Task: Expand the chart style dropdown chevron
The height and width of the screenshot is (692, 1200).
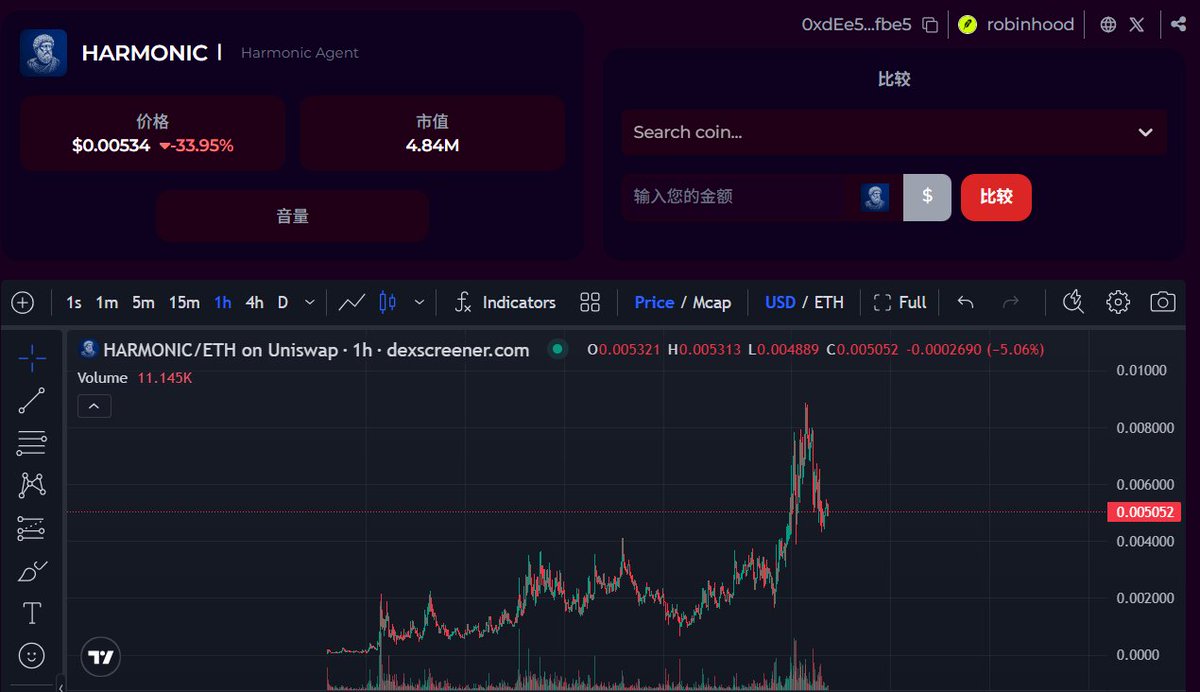Action: click(420, 303)
